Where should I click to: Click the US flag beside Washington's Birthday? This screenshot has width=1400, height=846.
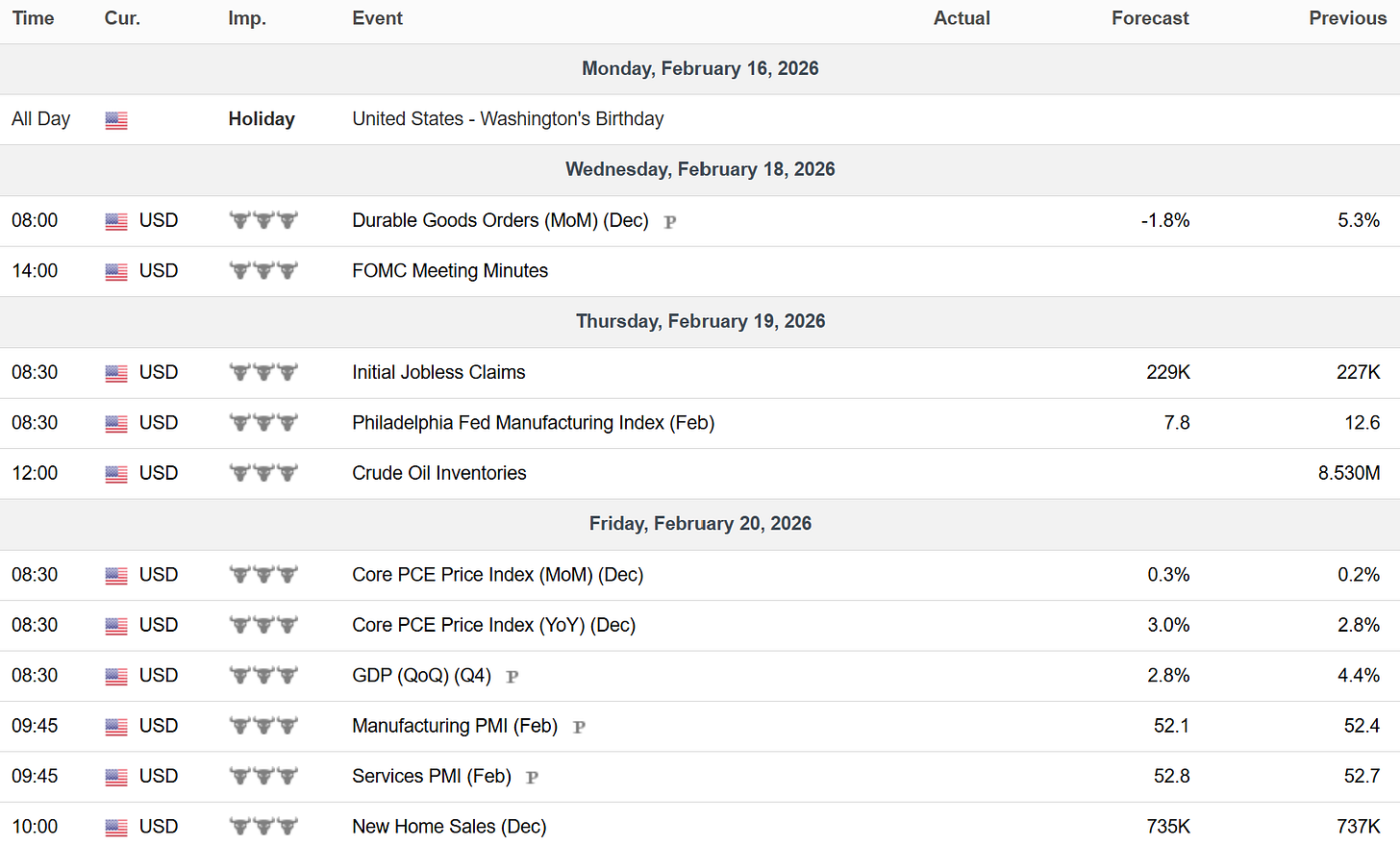[116, 120]
